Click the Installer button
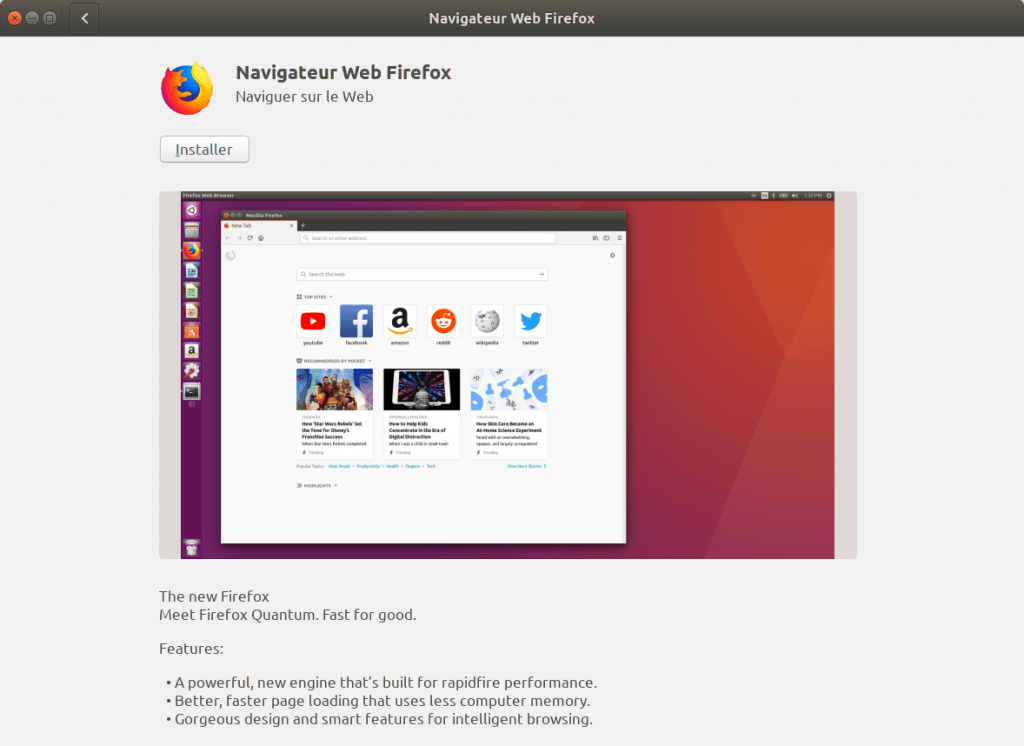 [x=204, y=150]
